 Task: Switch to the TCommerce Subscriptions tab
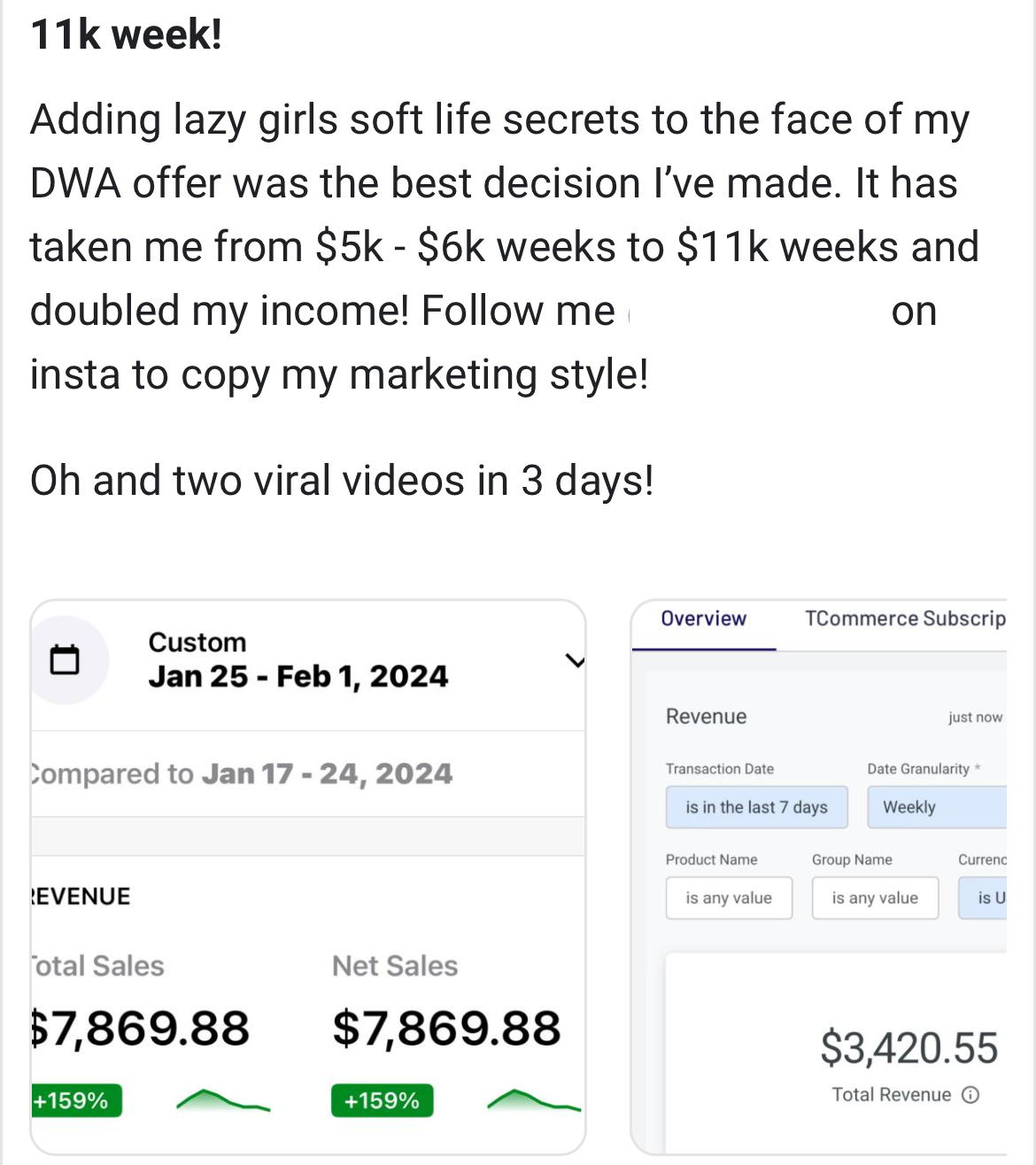coord(904,619)
